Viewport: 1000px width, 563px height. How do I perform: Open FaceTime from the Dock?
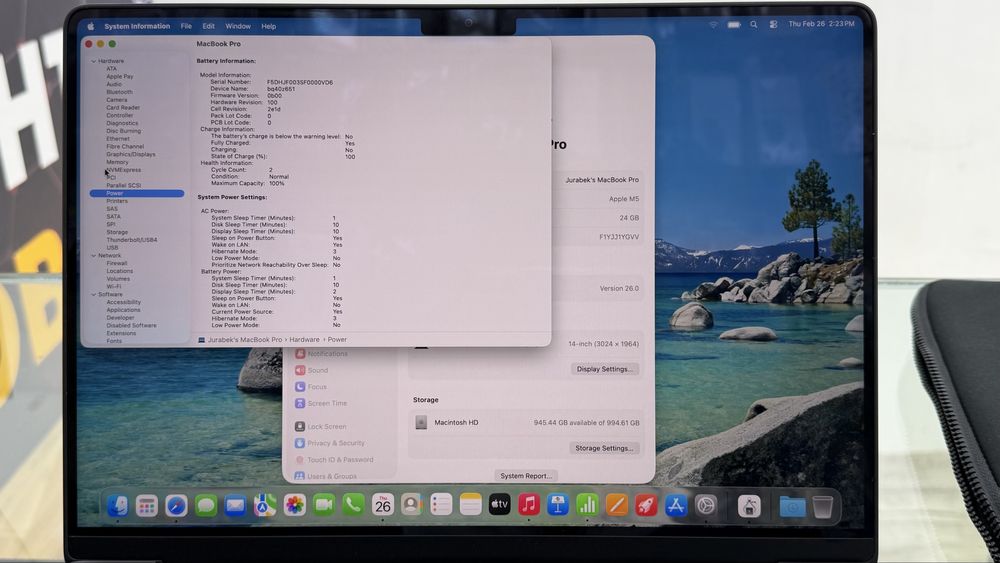pyautogui.click(x=324, y=505)
